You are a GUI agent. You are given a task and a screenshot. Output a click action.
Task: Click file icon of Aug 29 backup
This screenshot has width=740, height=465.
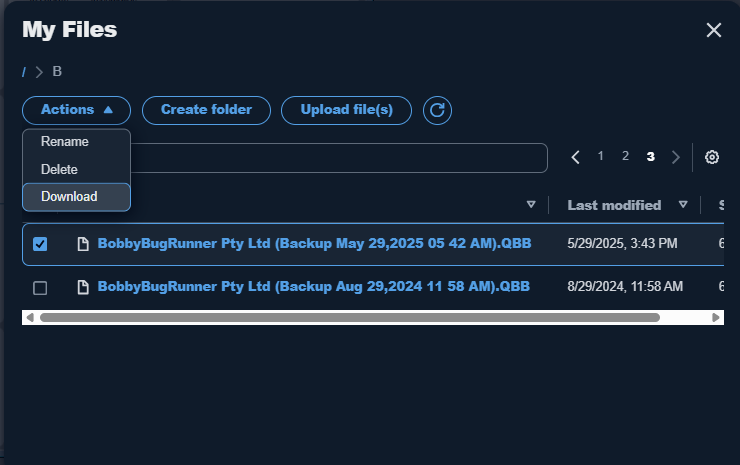83,287
